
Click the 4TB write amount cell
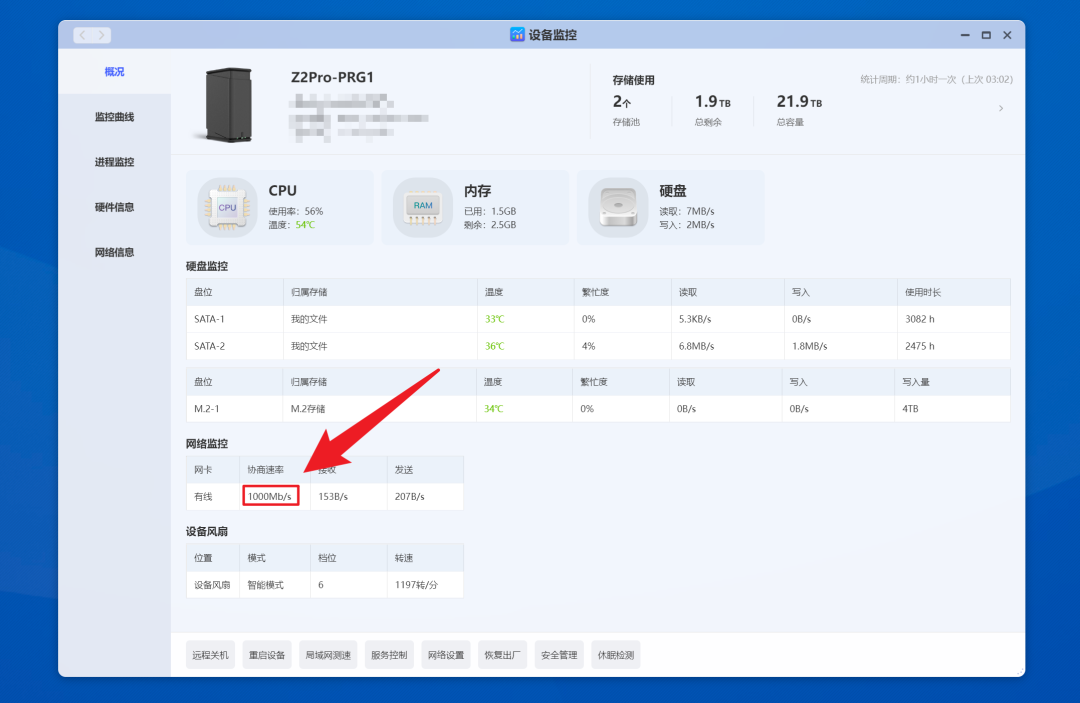[953, 408]
